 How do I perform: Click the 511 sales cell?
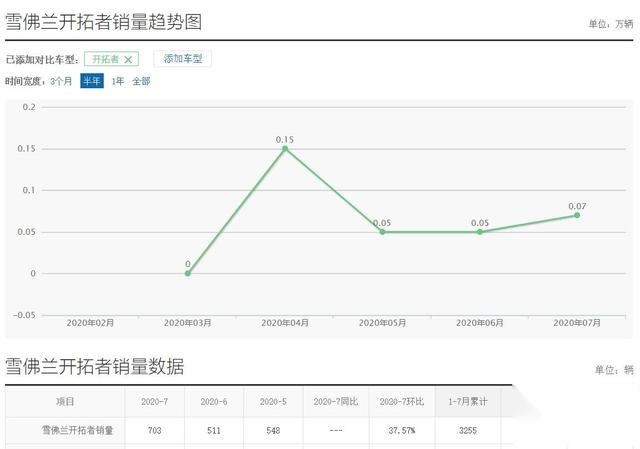214,431
